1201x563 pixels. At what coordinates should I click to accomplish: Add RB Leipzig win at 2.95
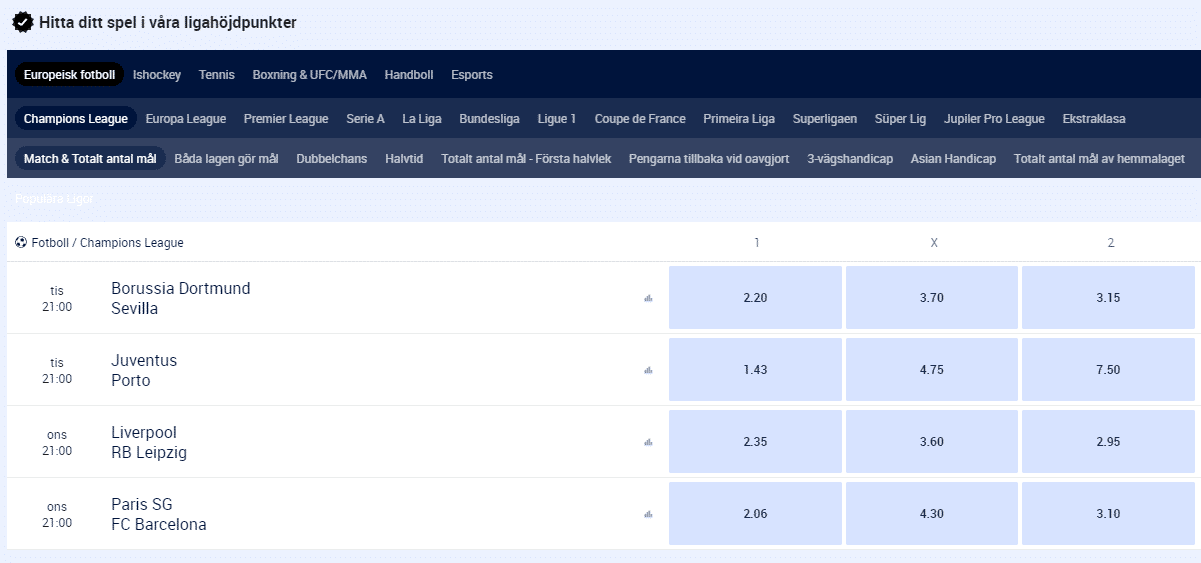pyautogui.click(x=1108, y=442)
